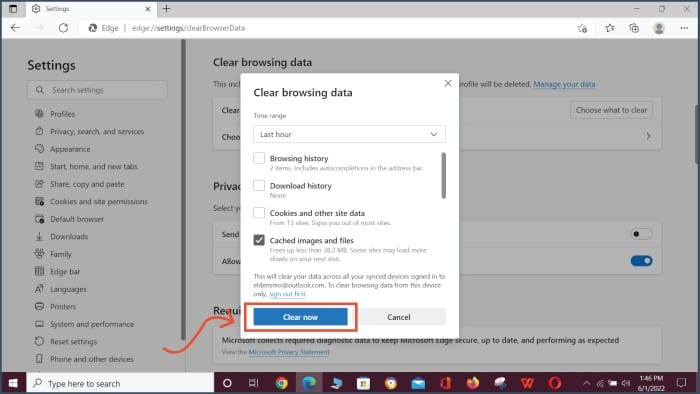Open Languages settings section

tap(68, 289)
